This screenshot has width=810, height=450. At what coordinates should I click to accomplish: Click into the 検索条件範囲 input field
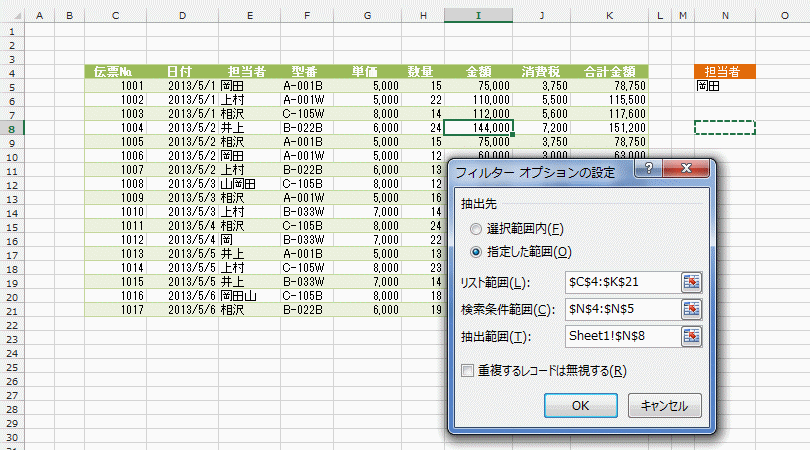click(620, 309)
